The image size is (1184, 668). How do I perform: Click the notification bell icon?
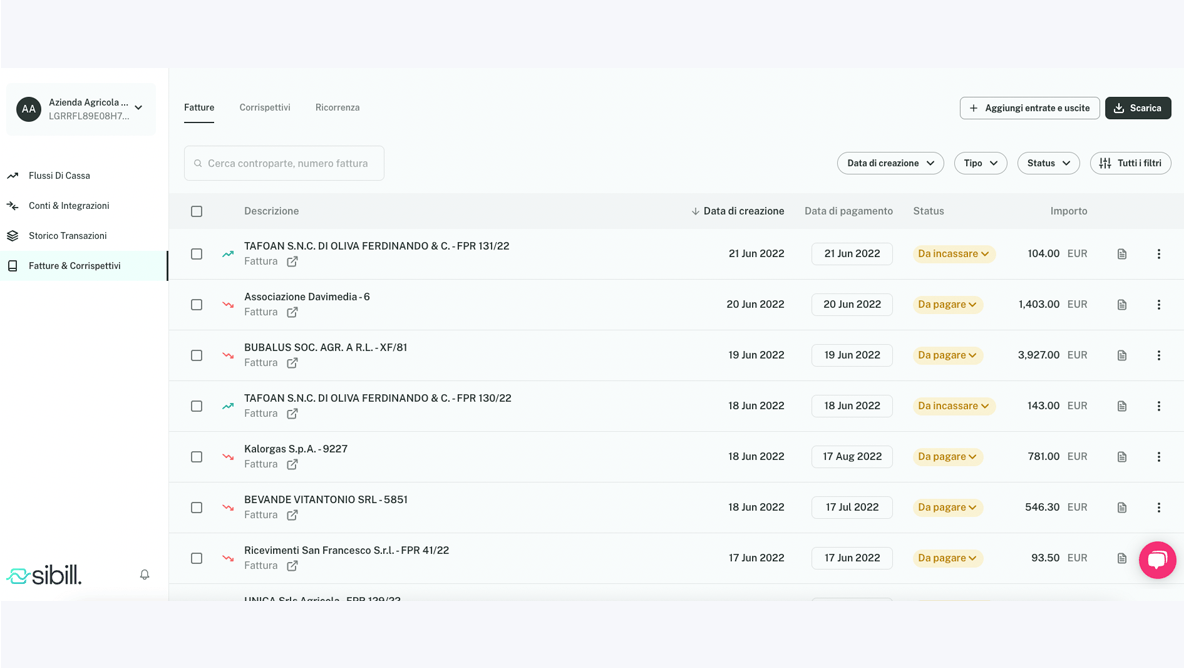coord(145,574)
